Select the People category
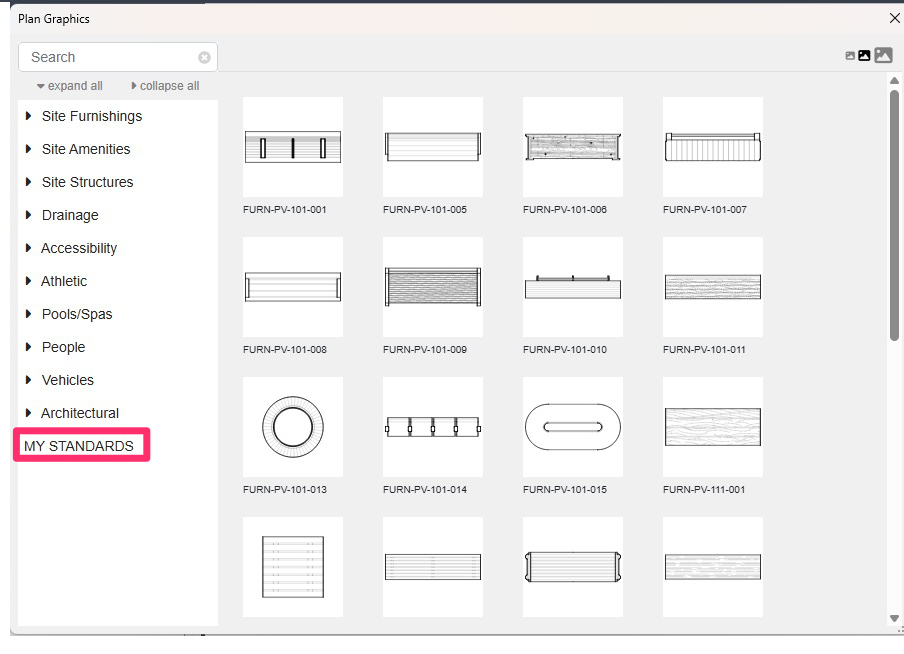This screenshot has height=654, width=904. click(63, 347)
